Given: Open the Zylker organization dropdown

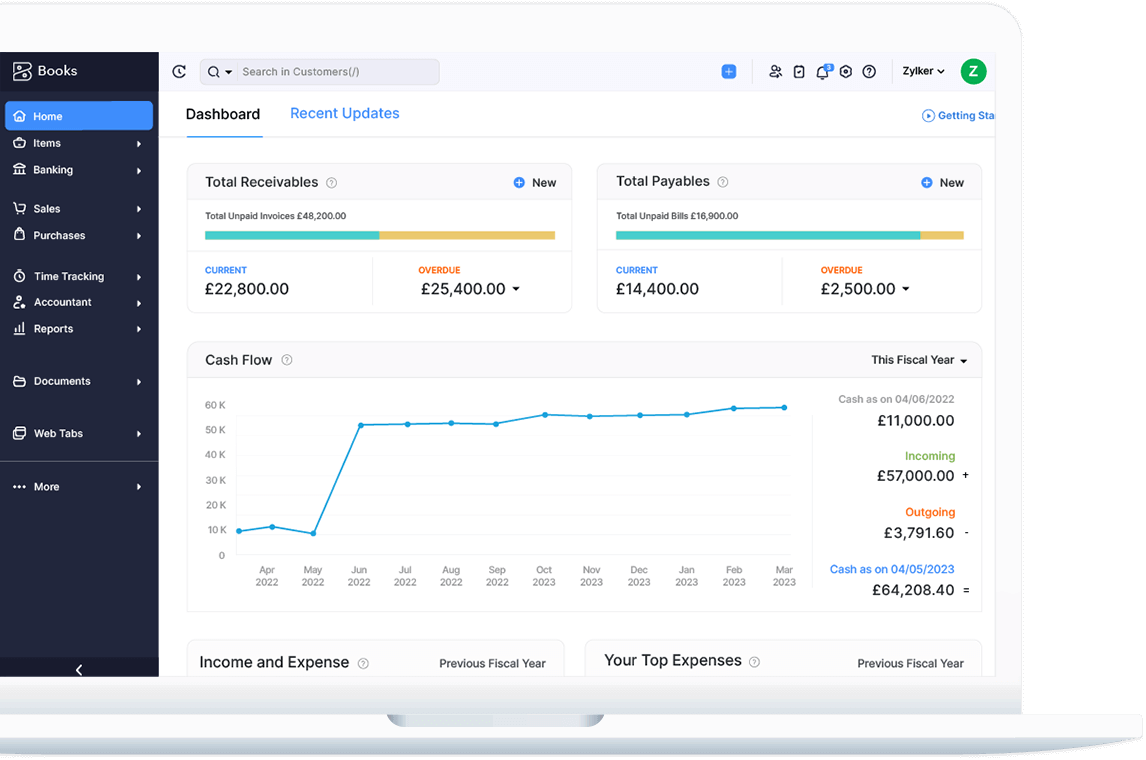Looking at the screenshot, I should tap(922, 71).
